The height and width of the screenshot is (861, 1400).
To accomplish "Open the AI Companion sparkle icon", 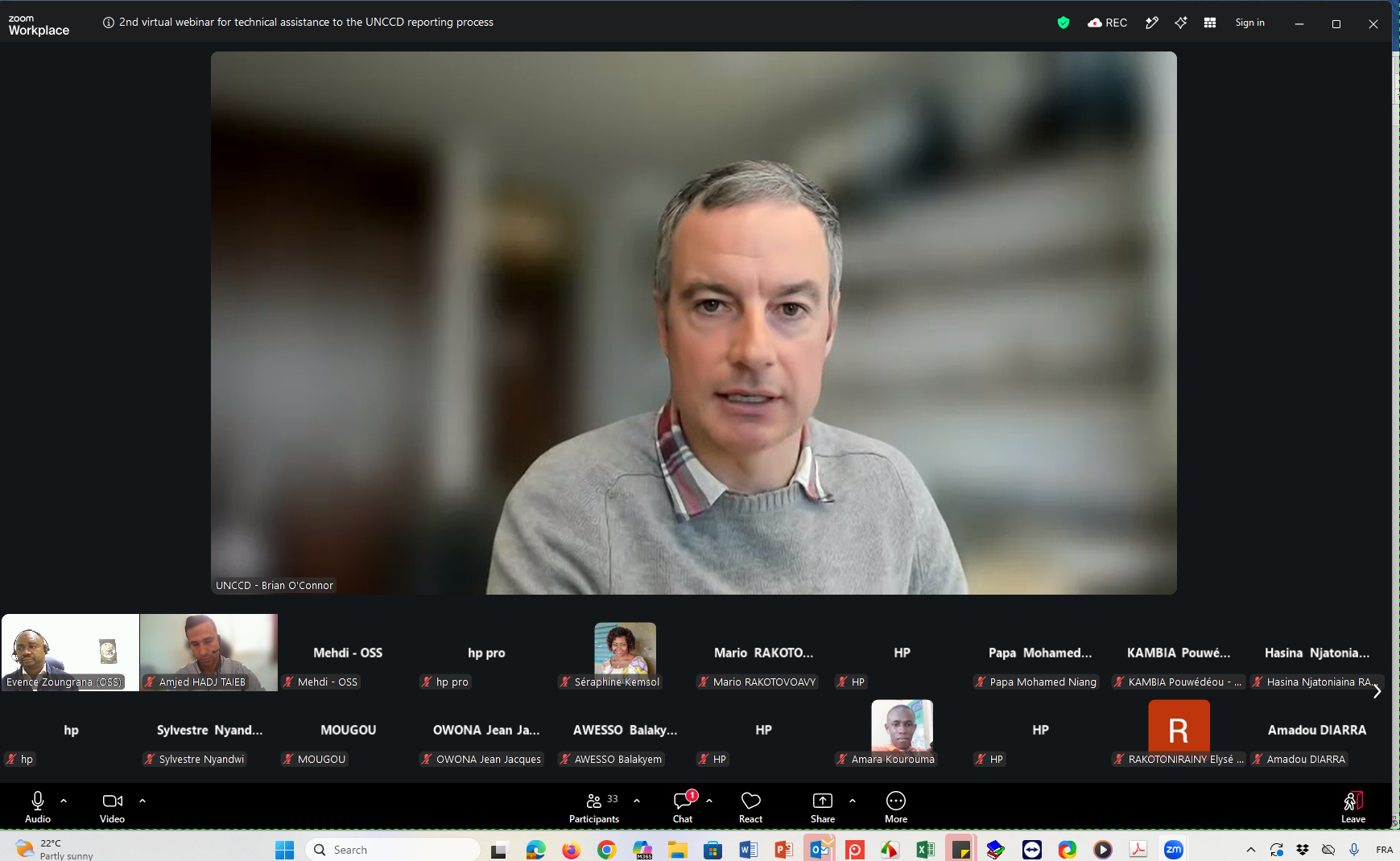I will point(1180,23).
